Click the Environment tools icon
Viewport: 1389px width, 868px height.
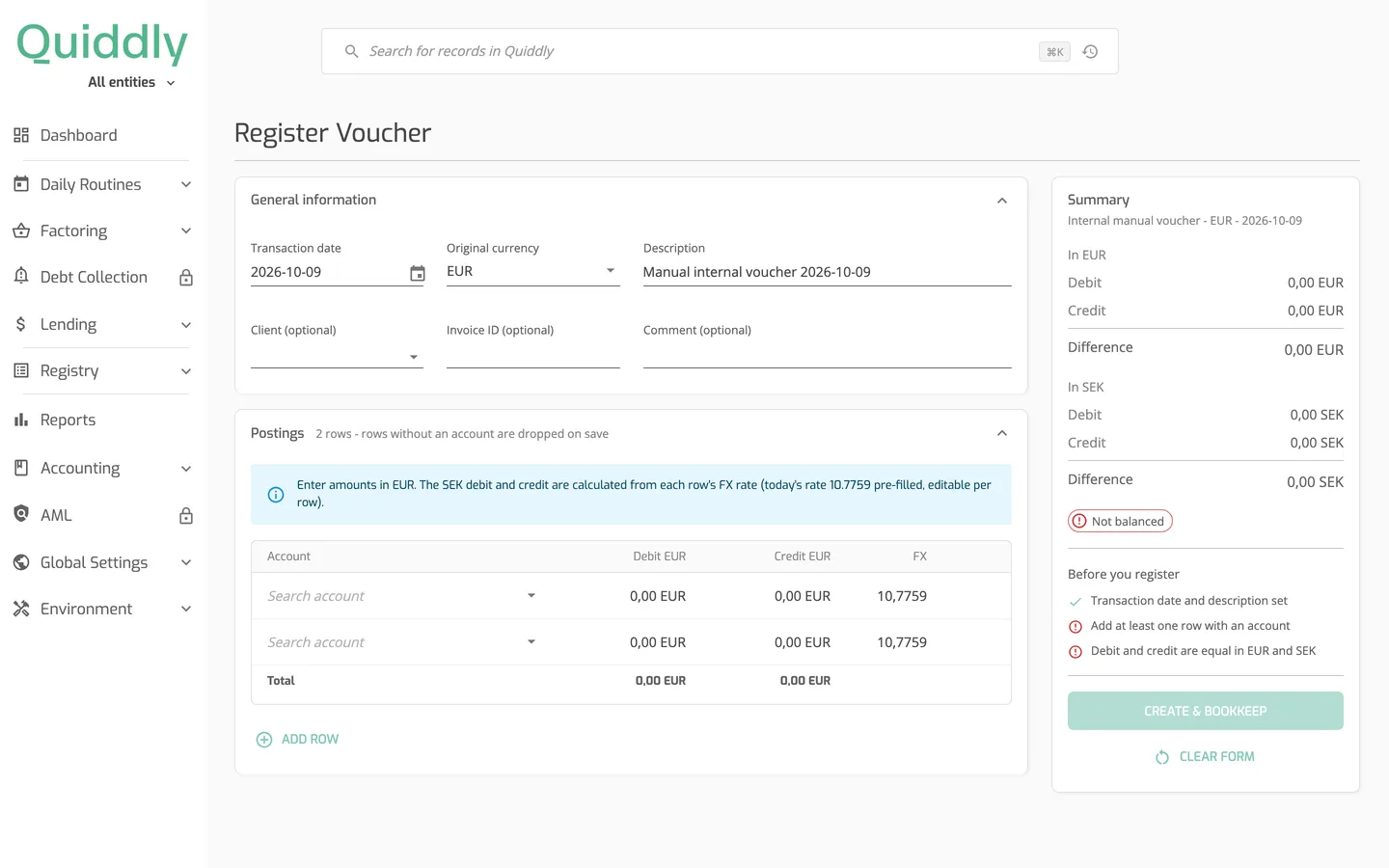[21, 609]
